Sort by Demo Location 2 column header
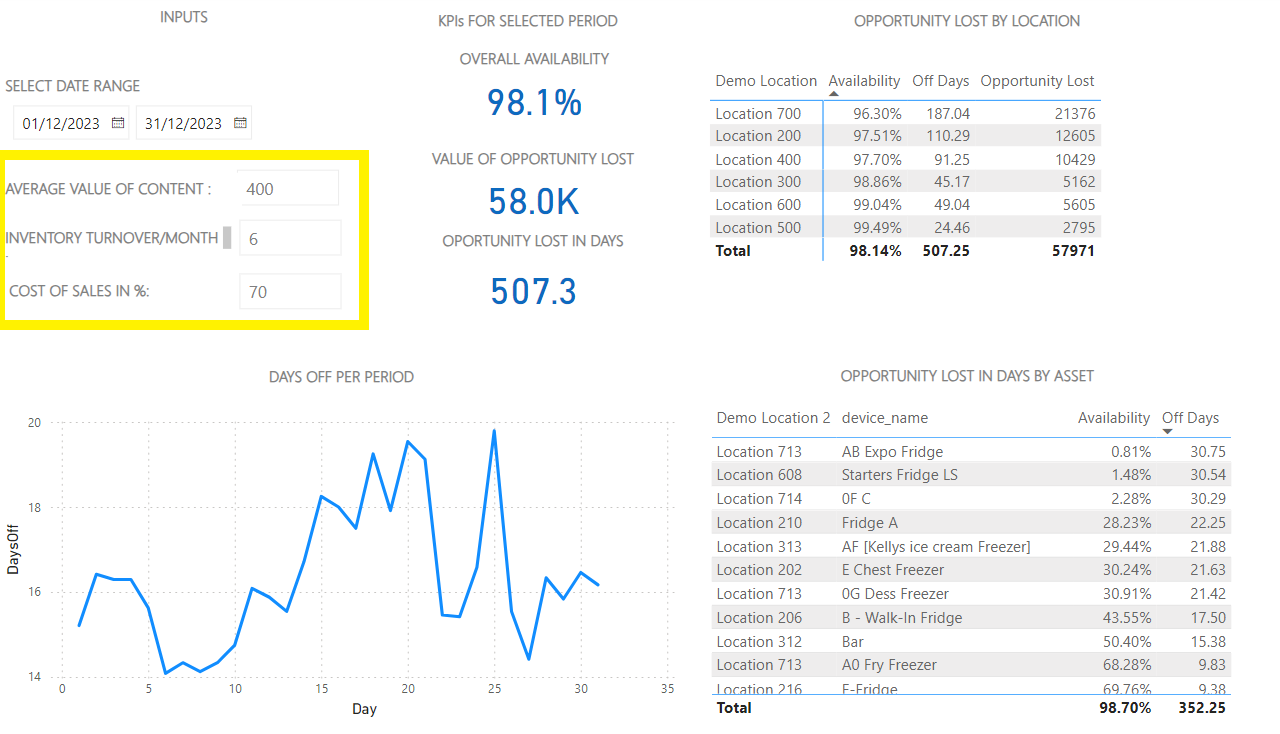1280x734 pixels. (x=774, y=418)
